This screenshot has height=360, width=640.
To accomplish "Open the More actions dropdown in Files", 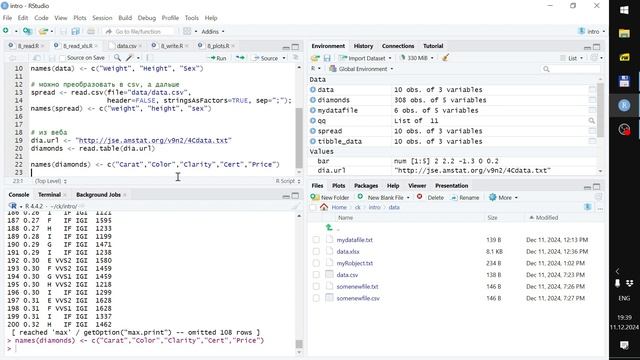I will 503,197.
